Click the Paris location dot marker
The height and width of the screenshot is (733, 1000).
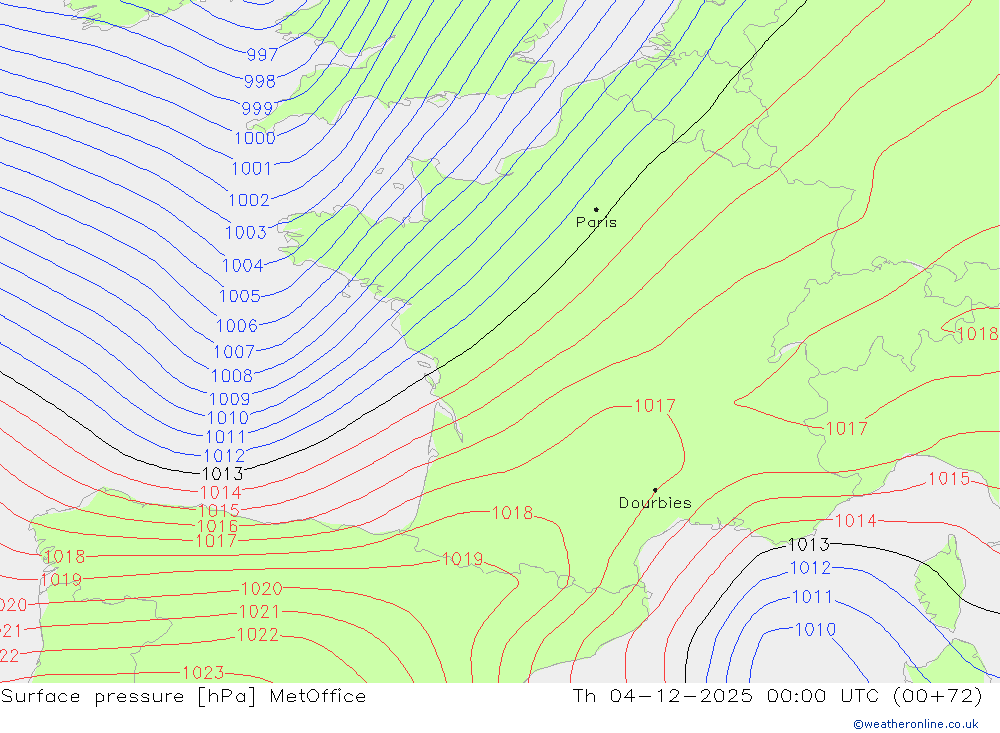click(x=596, y=209)
